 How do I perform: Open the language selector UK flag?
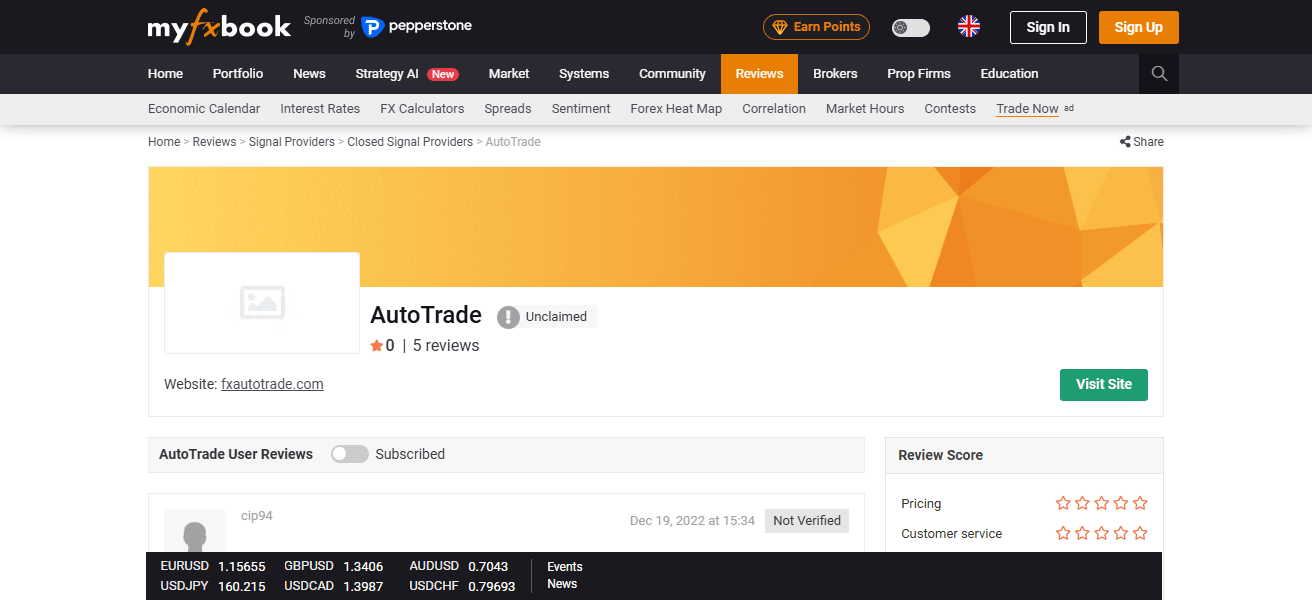pyautogui.click(x=969, y=27)
